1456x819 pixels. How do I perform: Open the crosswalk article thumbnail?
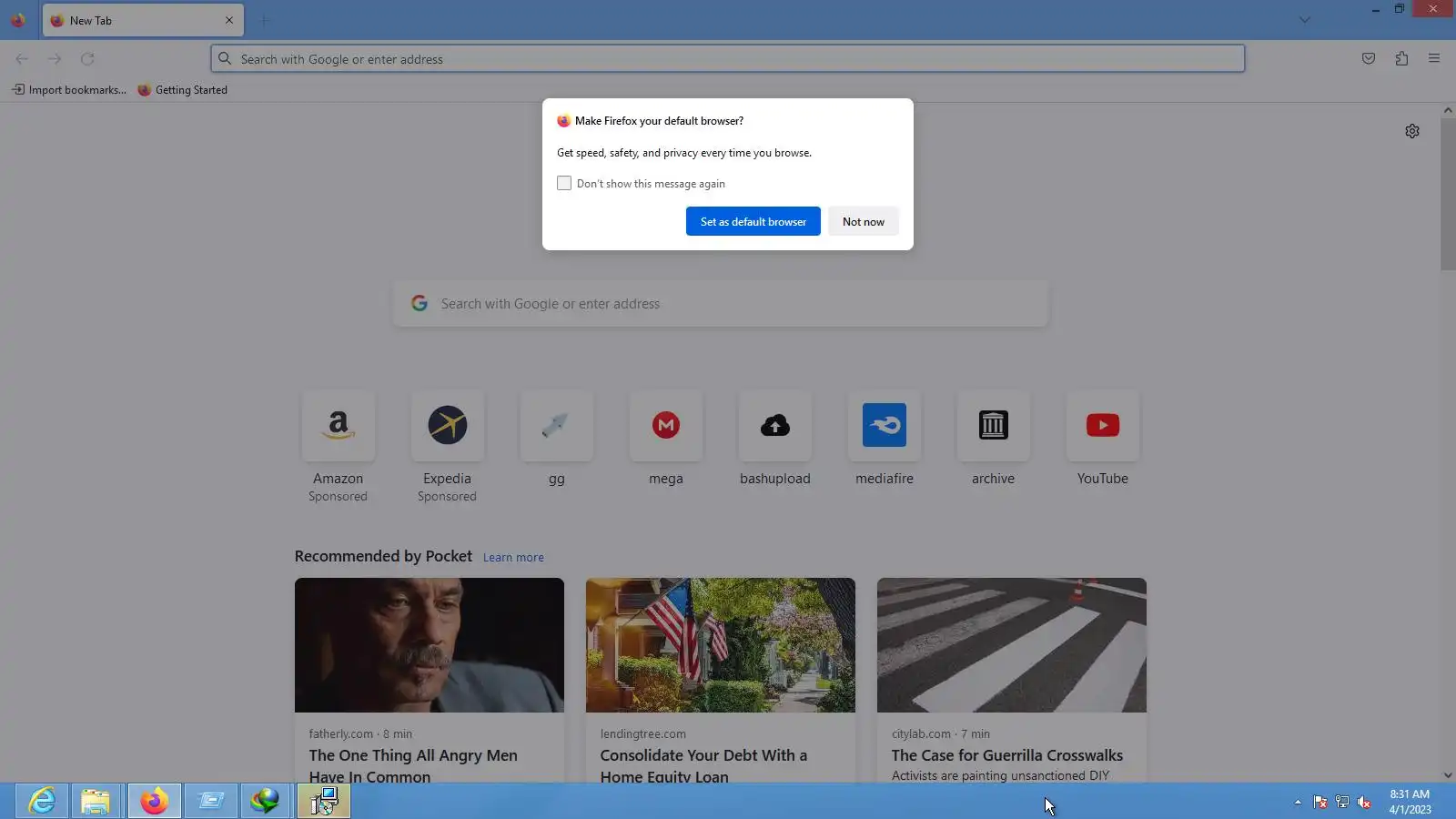click(1012, 645)
